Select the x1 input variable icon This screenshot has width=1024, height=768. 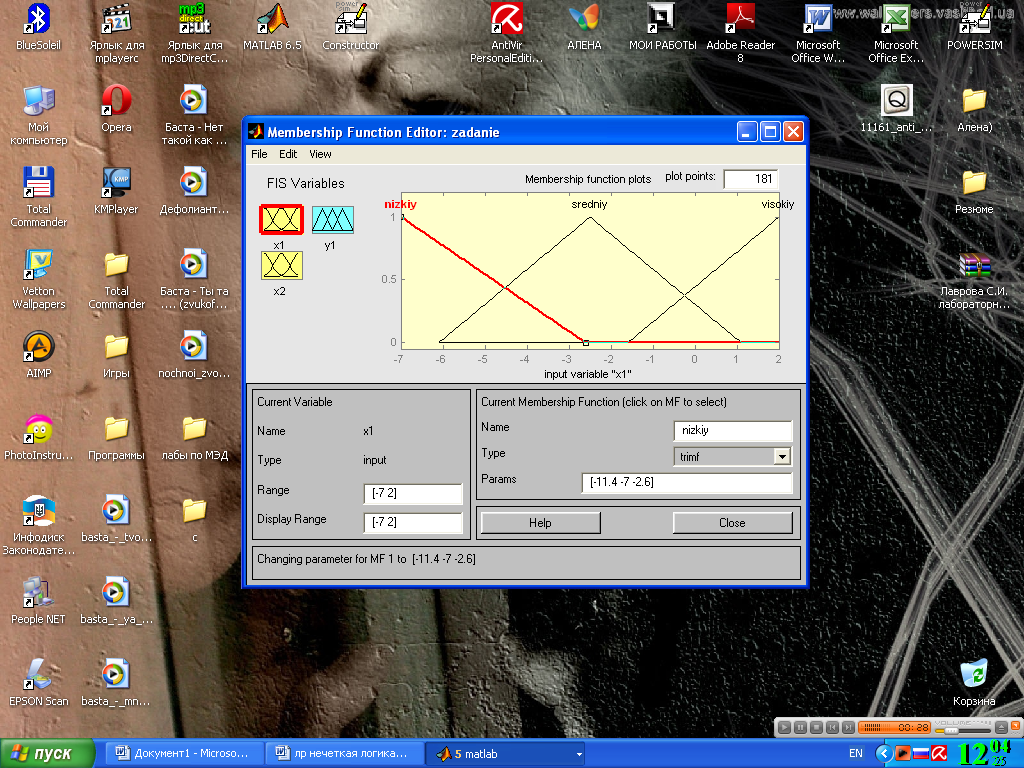pyautogui.click(x=281, y=219)
